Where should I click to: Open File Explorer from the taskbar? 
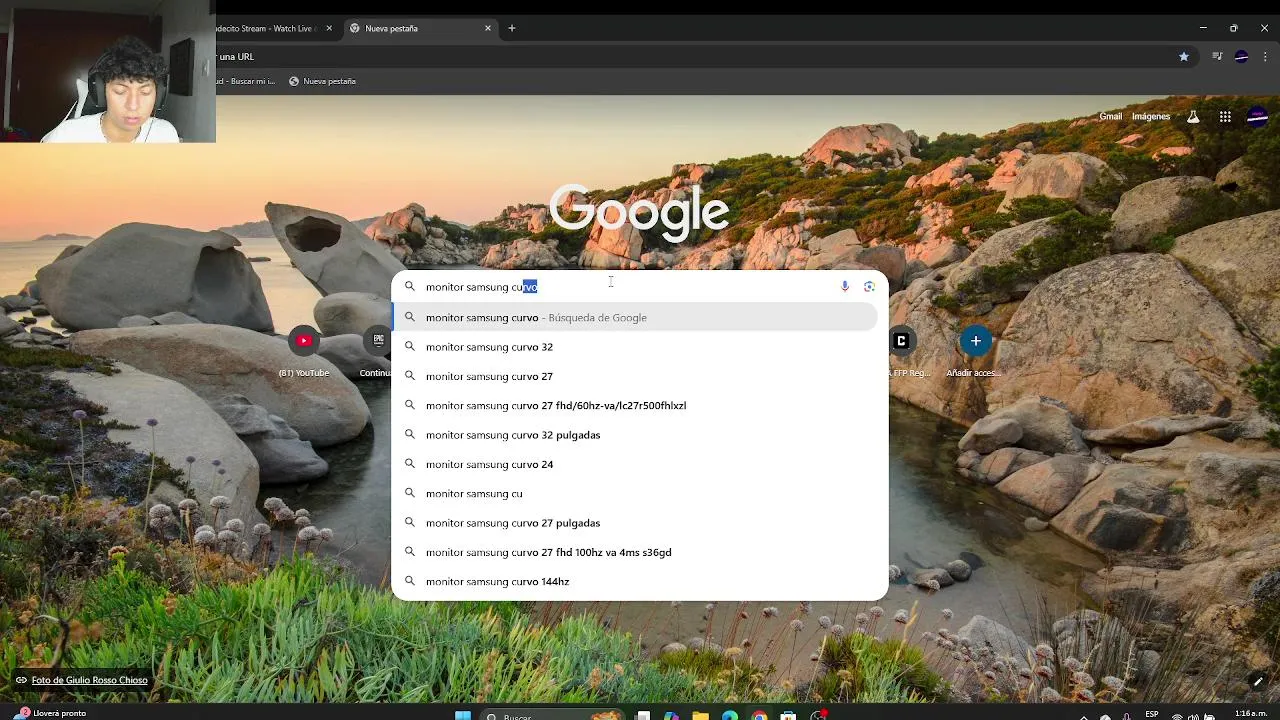pos(701,715)
